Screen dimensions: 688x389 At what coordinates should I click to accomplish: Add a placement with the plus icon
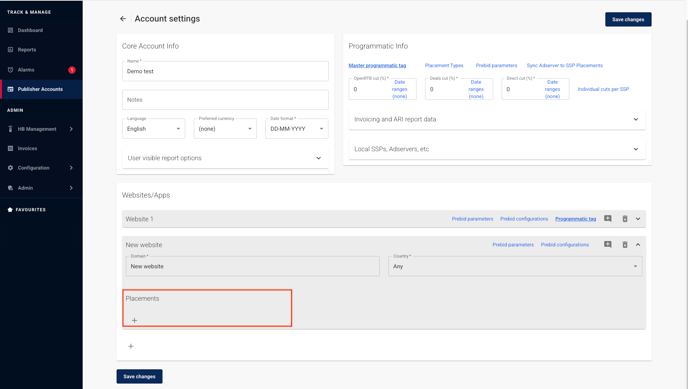[x=134, y=320]
